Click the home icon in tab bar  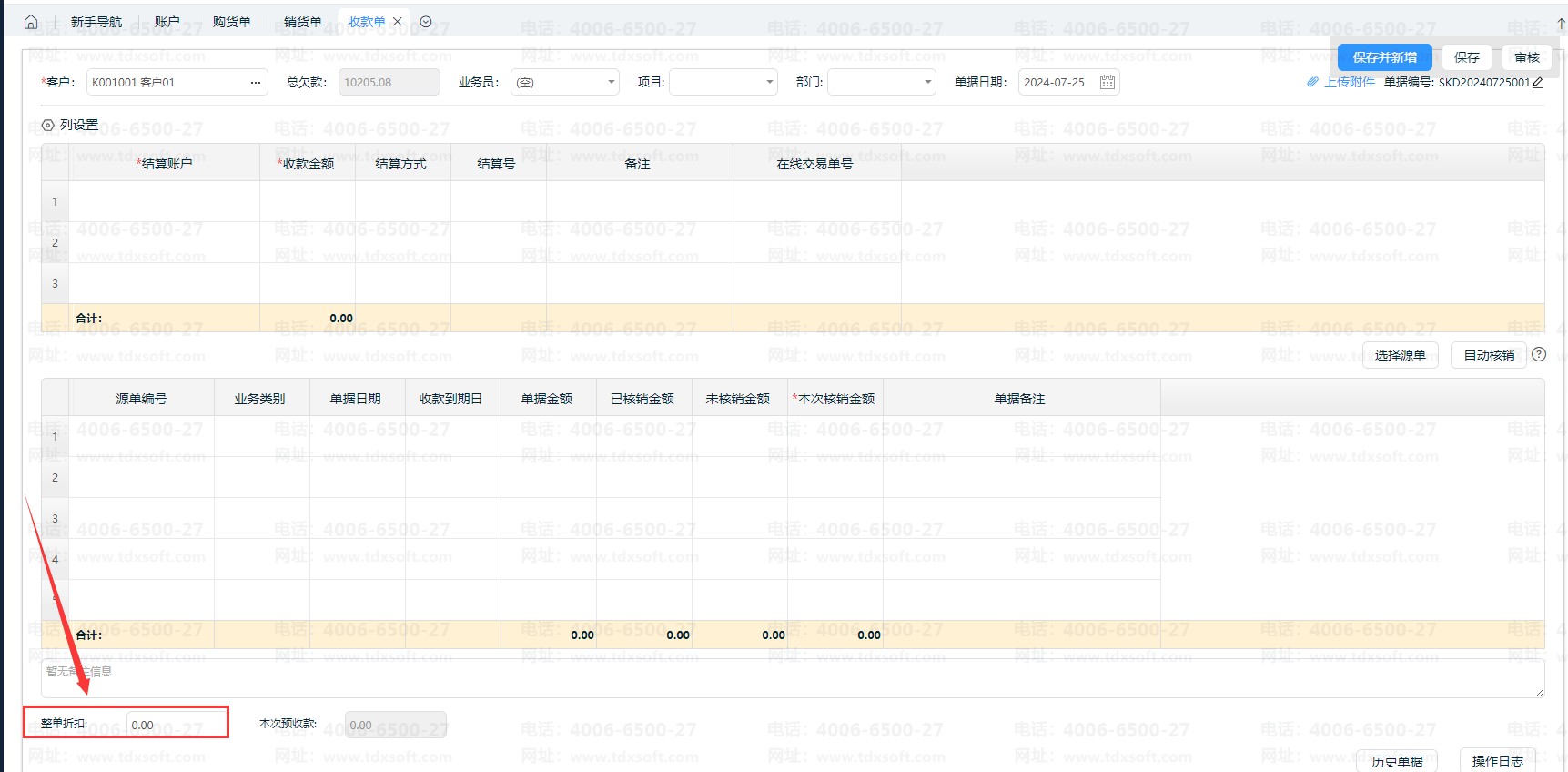click(x=31, y=22)
